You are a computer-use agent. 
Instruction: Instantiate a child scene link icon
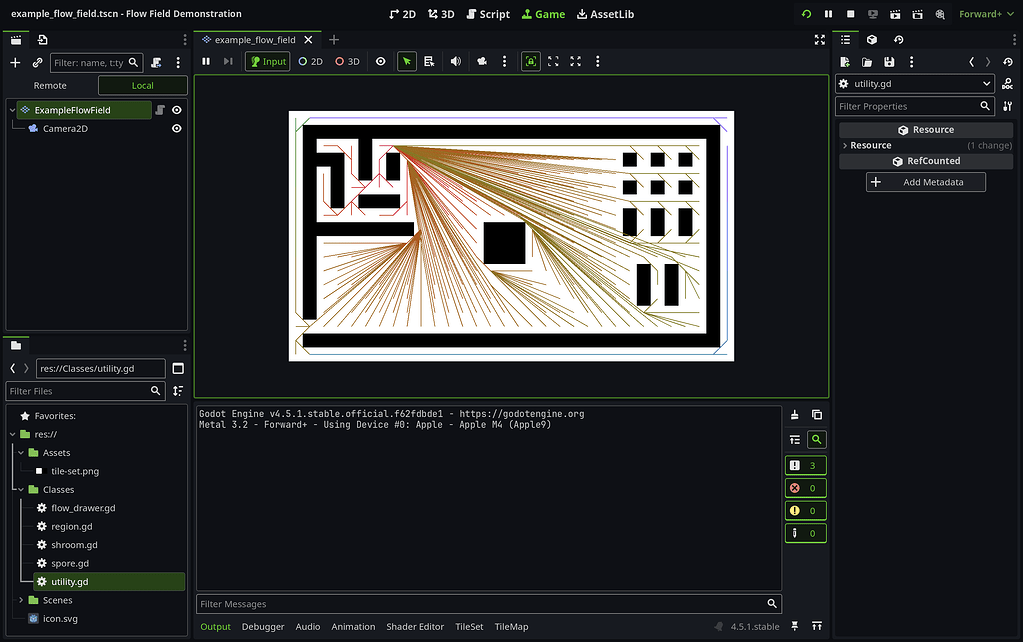pyautogui.click(x=37, y=63)
